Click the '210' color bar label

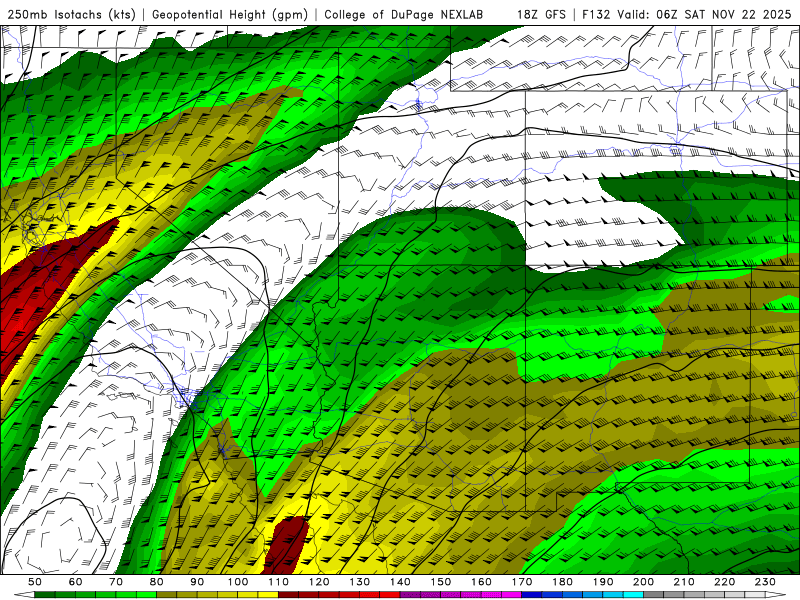pyautogui.click(x=684, y=582)
